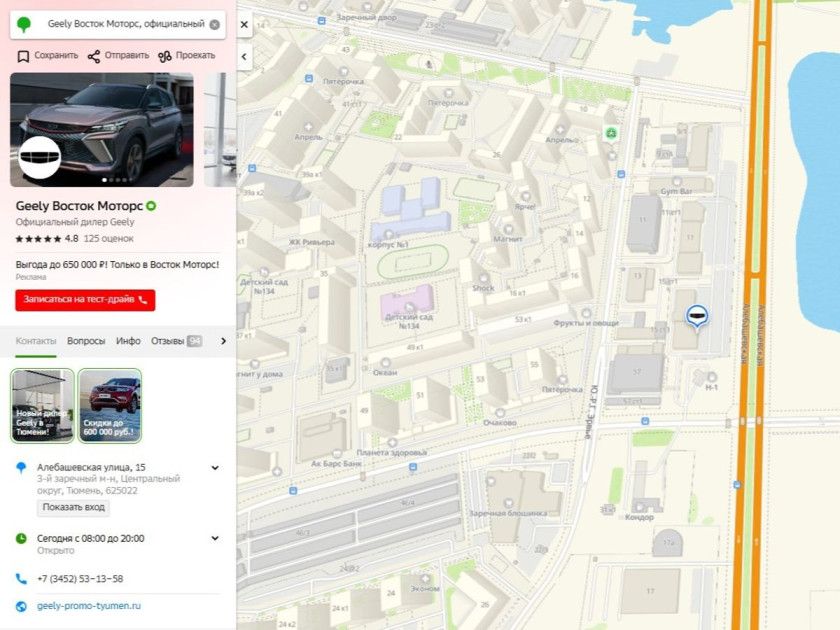This screenshot has height=630, width=840.
Task: Open the Новый дилер Geely в Тюмени story
Action: click(42, 406)
